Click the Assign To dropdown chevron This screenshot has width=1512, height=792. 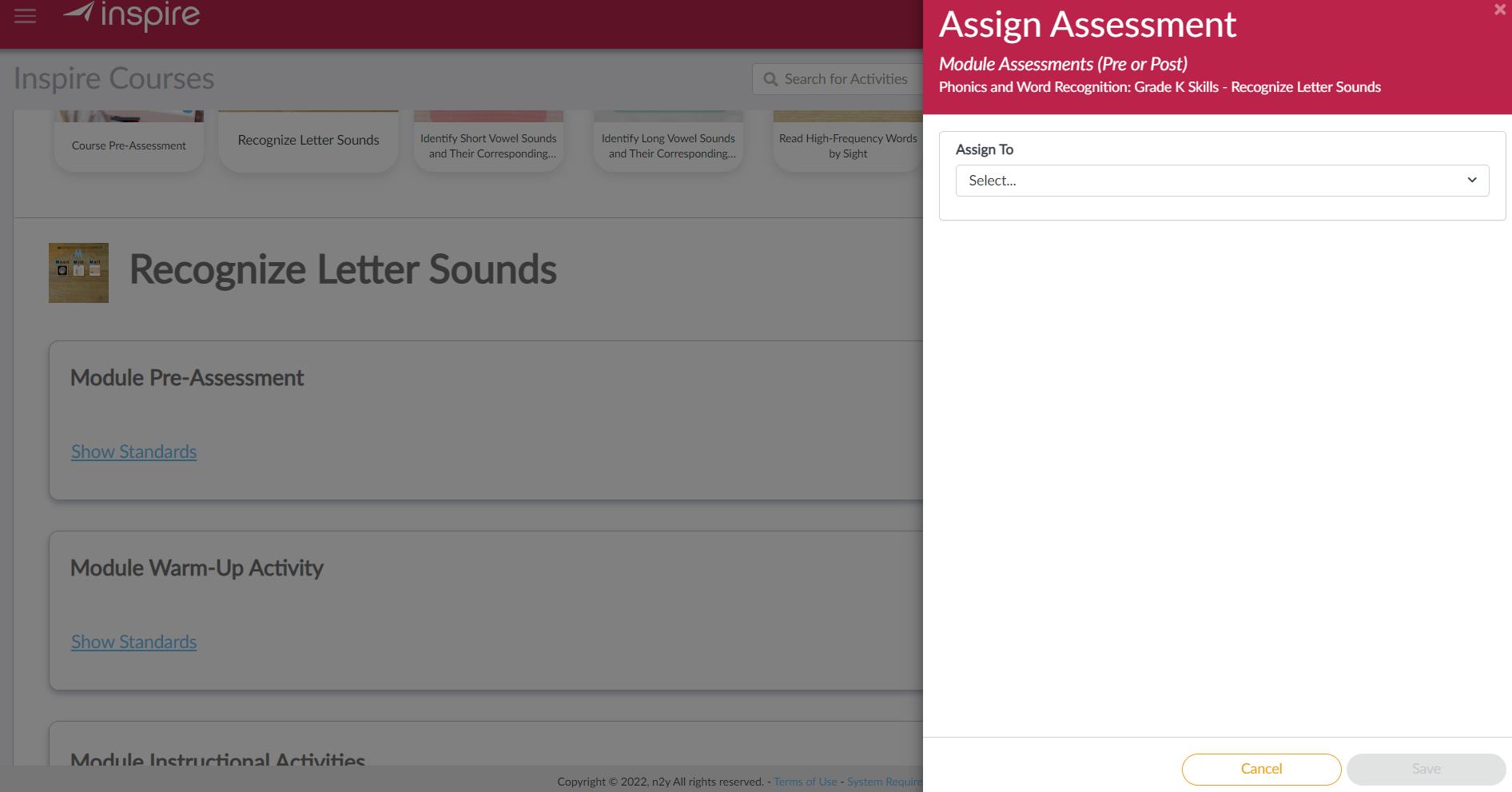coord(1471,180)
